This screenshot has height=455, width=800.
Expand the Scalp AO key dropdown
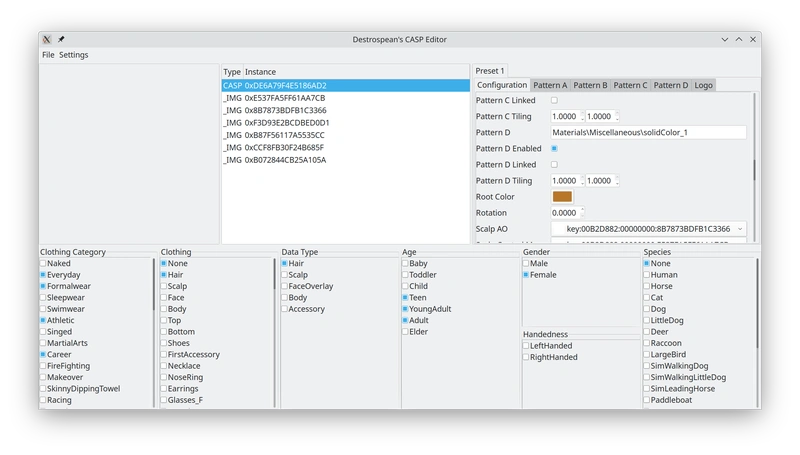click(x=740, y=229)
